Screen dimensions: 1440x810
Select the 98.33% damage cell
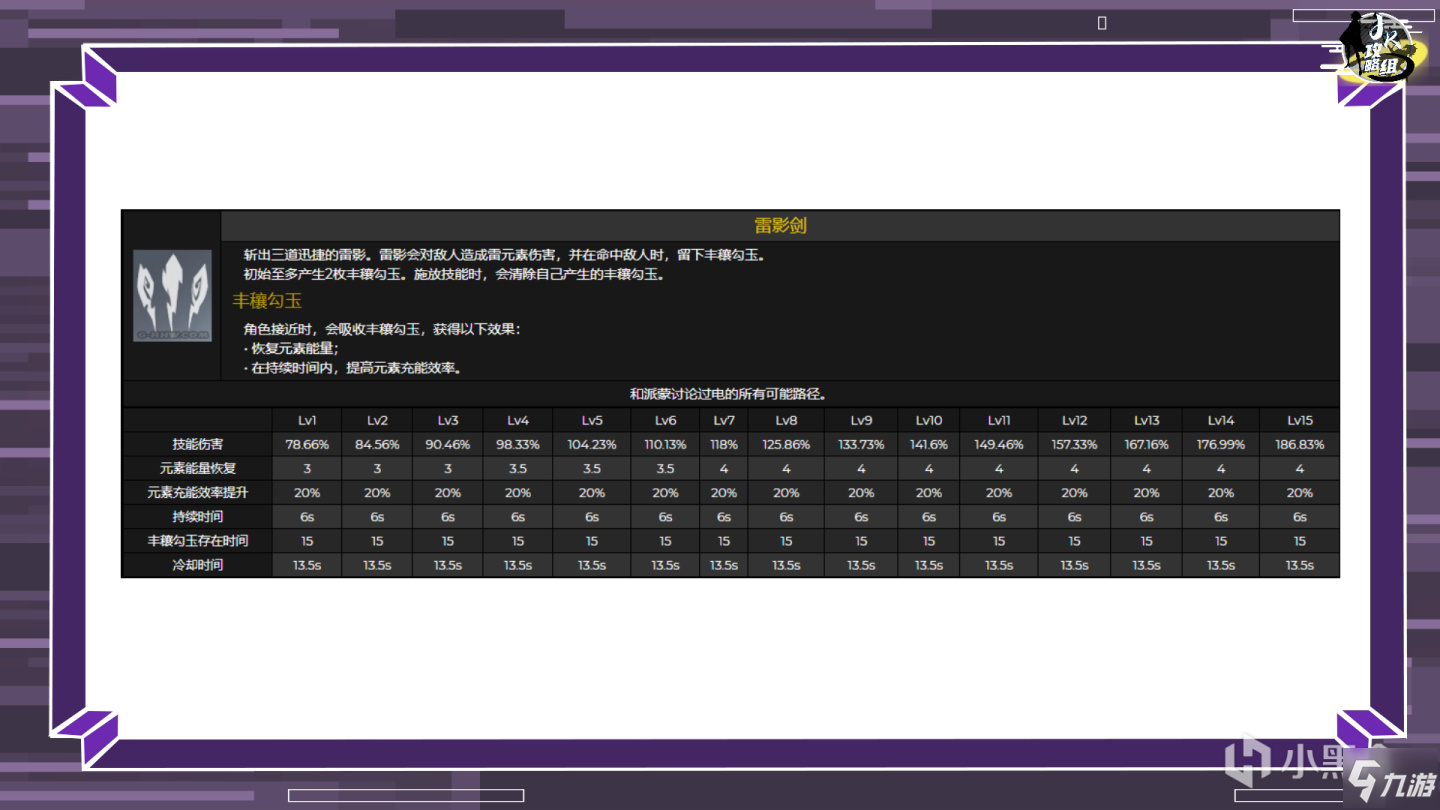point(518,445)
